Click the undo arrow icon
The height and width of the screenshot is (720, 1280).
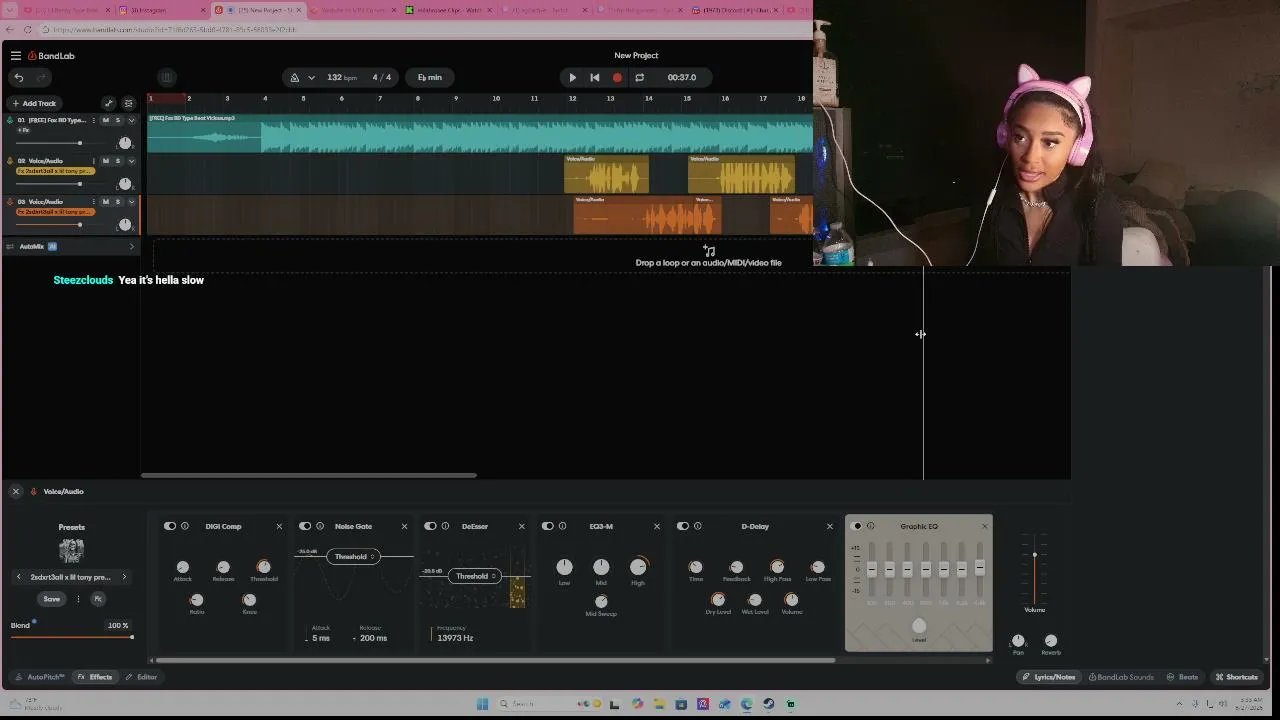coord(18,77)
